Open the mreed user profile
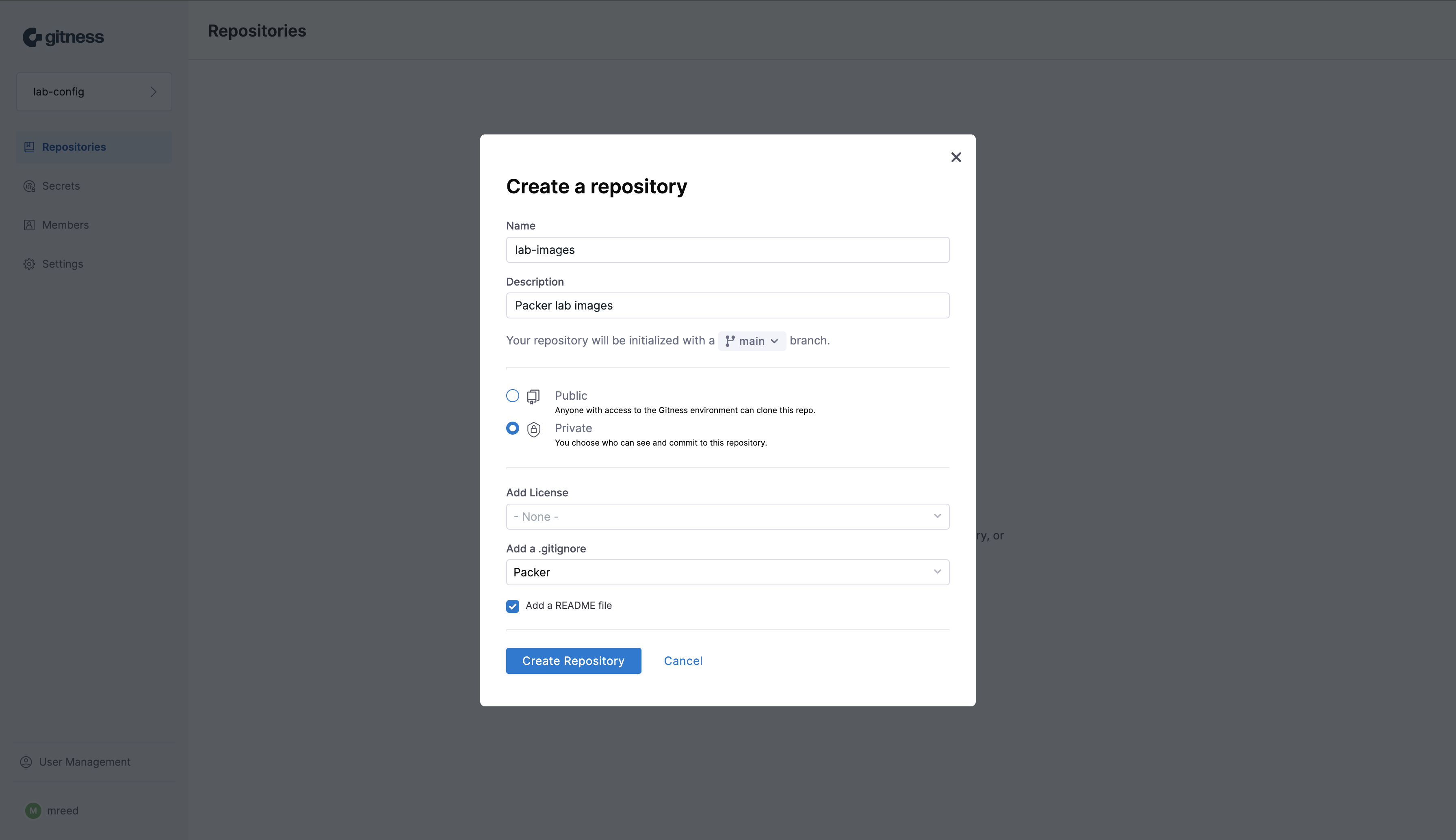Image resolution: width=1456 pixels, height=840 pixels. point(52,811)
